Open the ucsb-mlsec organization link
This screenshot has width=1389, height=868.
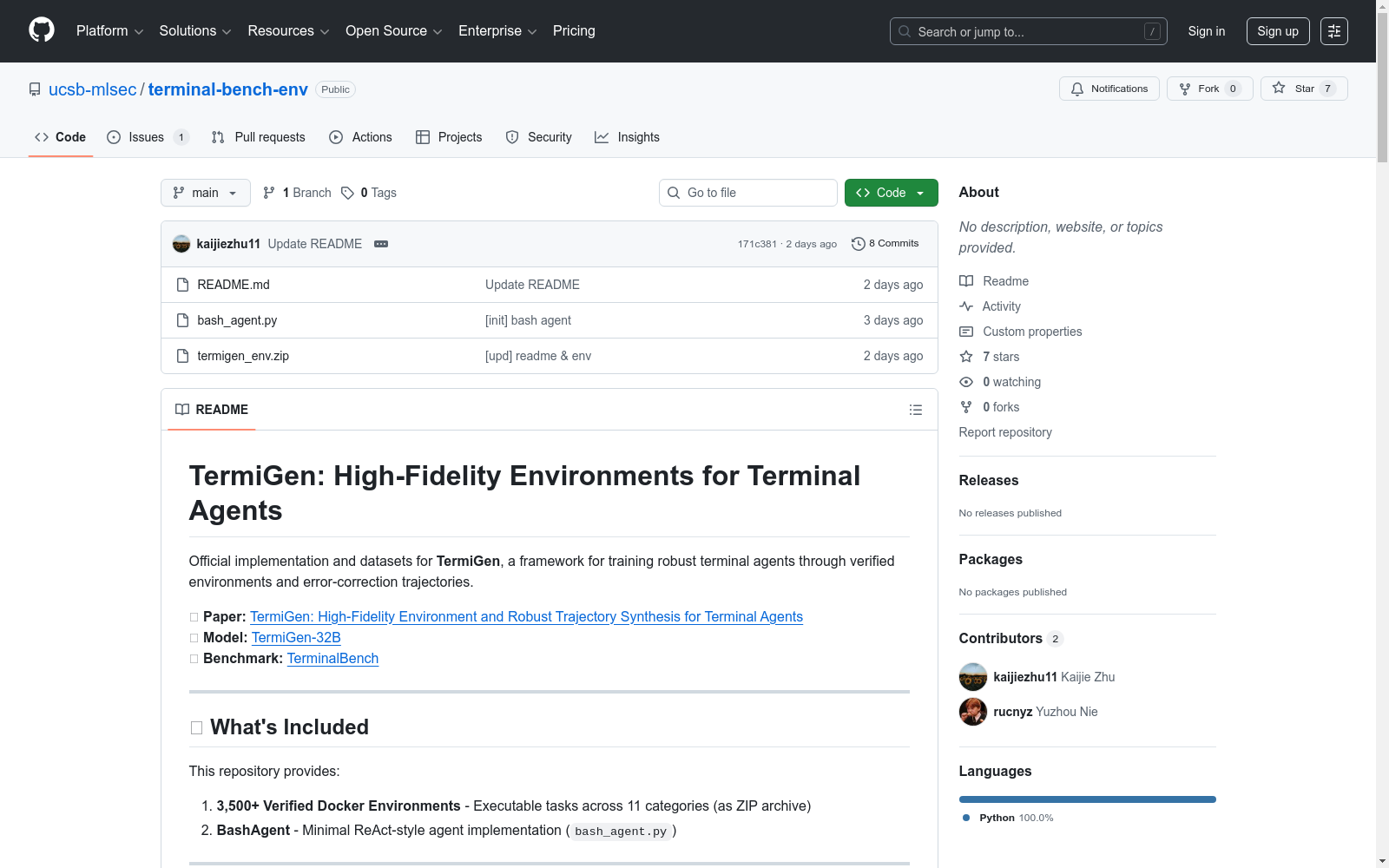pos(93,89)
